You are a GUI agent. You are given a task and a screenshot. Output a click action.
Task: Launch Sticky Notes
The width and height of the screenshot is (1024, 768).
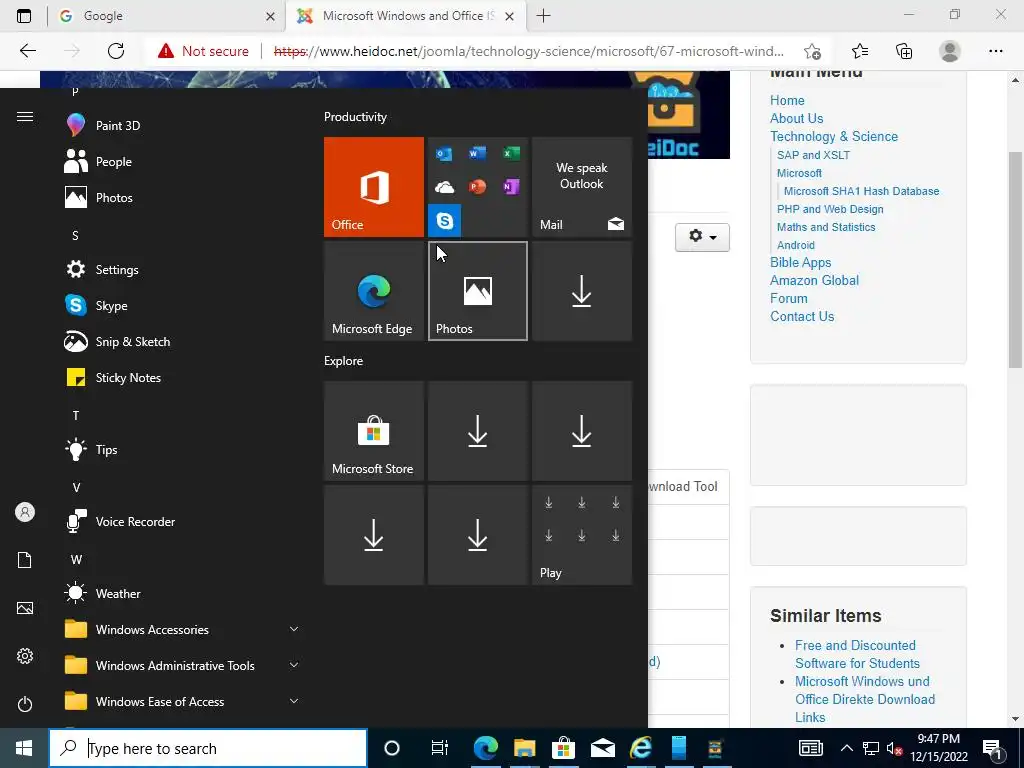[x=183, y=377]
